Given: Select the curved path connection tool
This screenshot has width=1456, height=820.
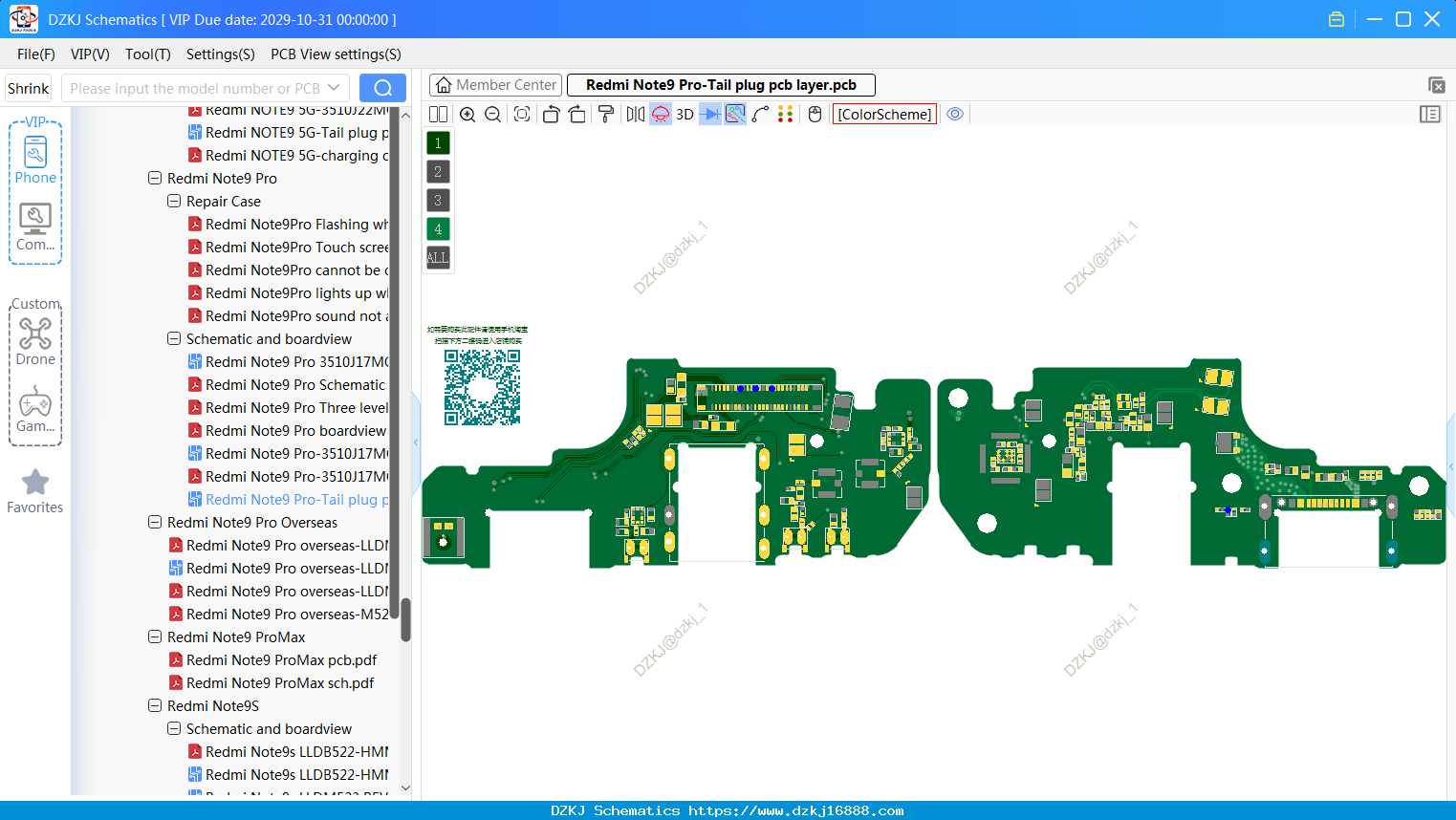Looking at the screenshot, I should (761, 115).
